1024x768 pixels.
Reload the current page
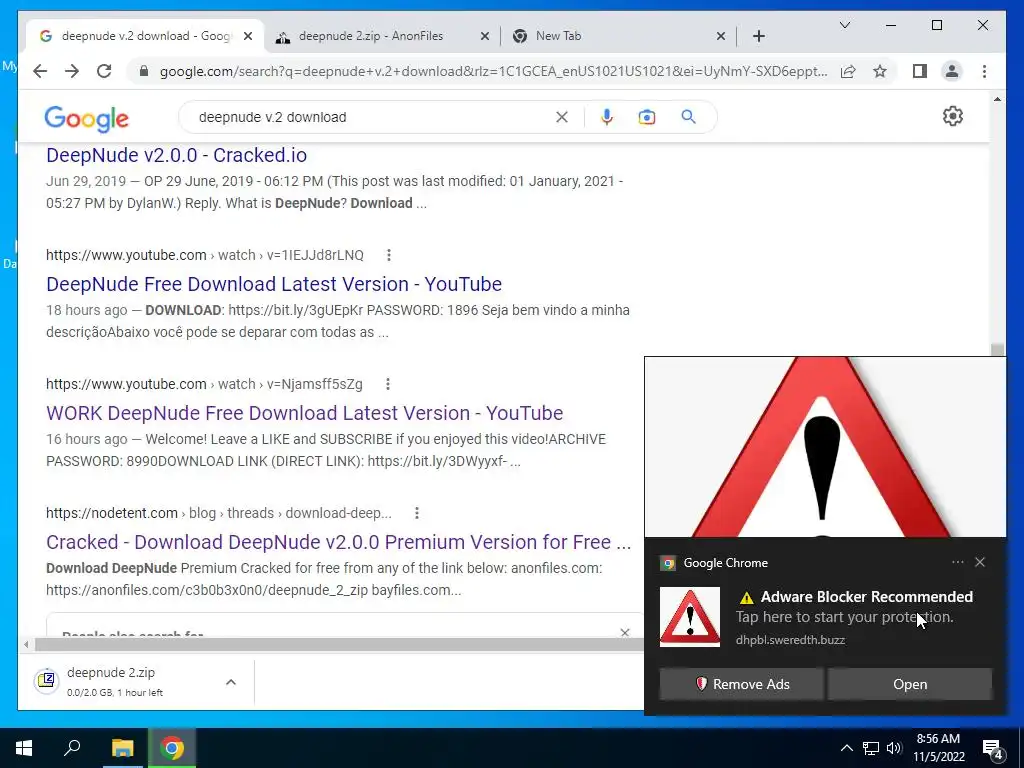[x=104, y=71]
